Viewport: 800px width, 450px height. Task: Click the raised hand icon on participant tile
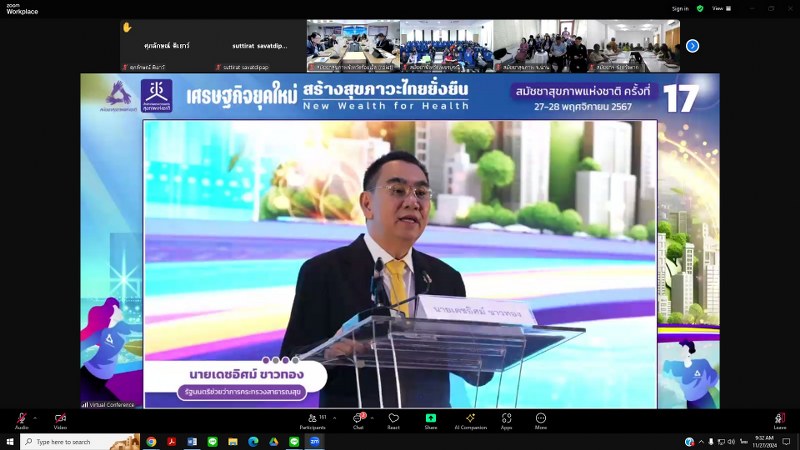(x=127, y=28)
